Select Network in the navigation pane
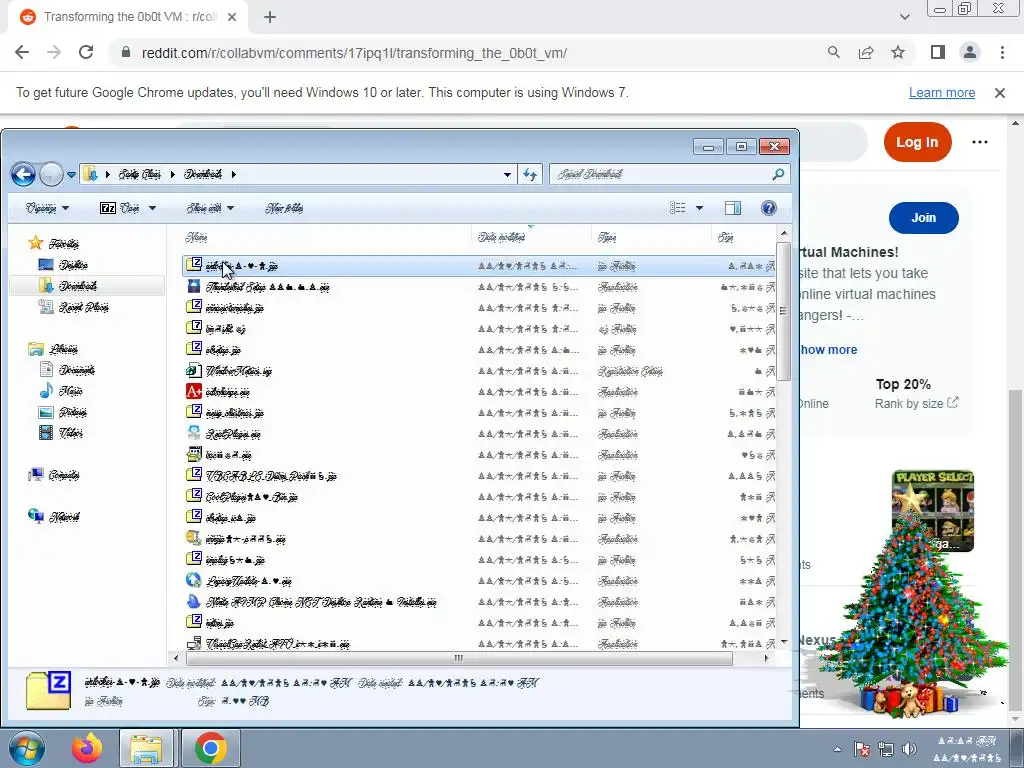The height and width of the screenshot is (768, 1024). click(x=54, y=517)
